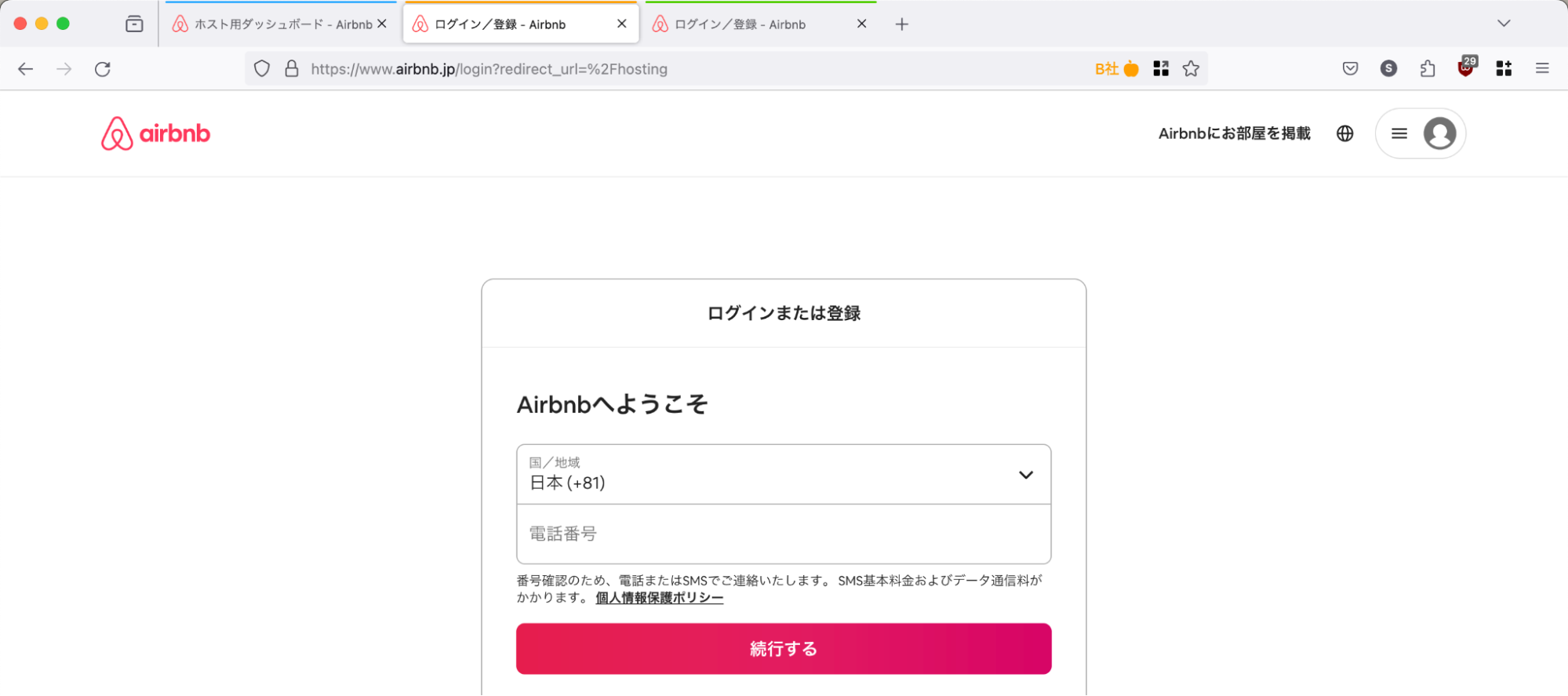1568x696 pixels.
Task: Expand the 国/地域 country code dropdown
Action: pyautogui.click(x=783, y=475)
